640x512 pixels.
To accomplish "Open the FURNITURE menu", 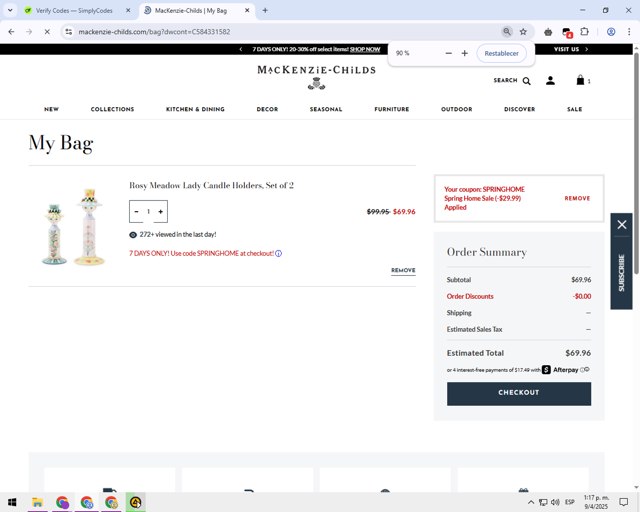I will coord(392,109).
